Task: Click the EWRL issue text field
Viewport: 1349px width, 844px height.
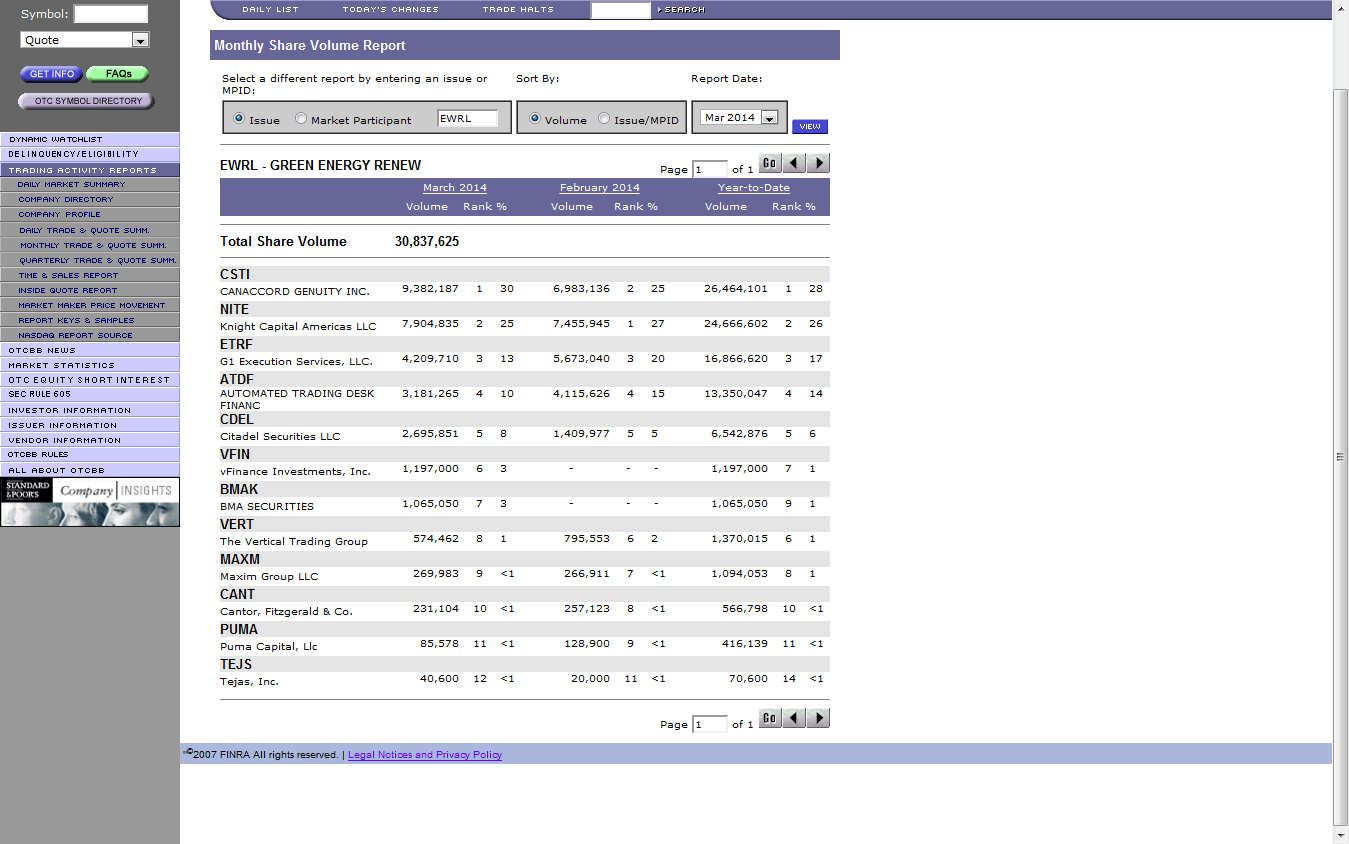Action: [x=468, y=118]
